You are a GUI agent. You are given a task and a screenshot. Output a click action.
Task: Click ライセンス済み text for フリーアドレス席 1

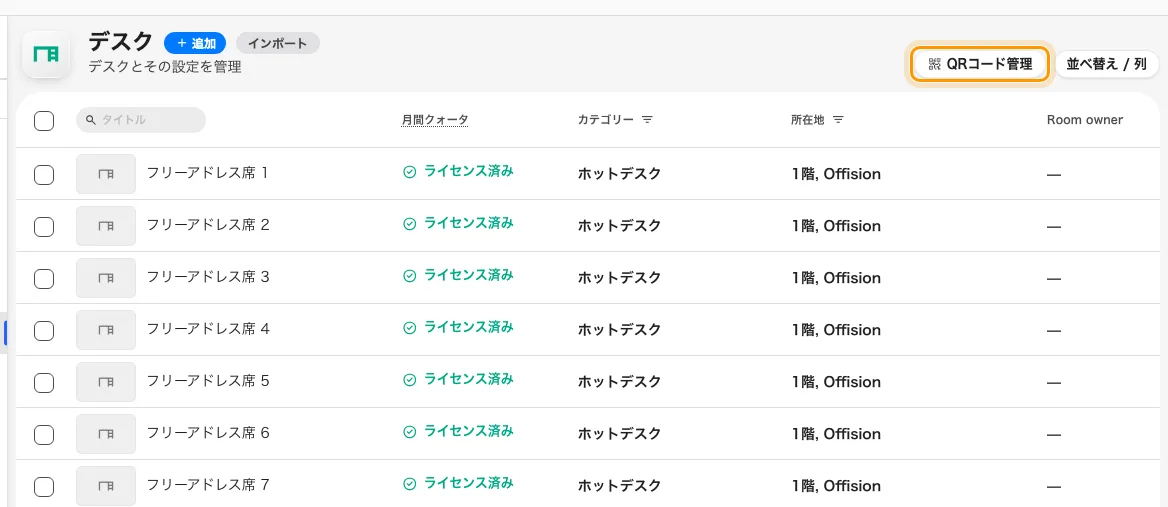469,171
